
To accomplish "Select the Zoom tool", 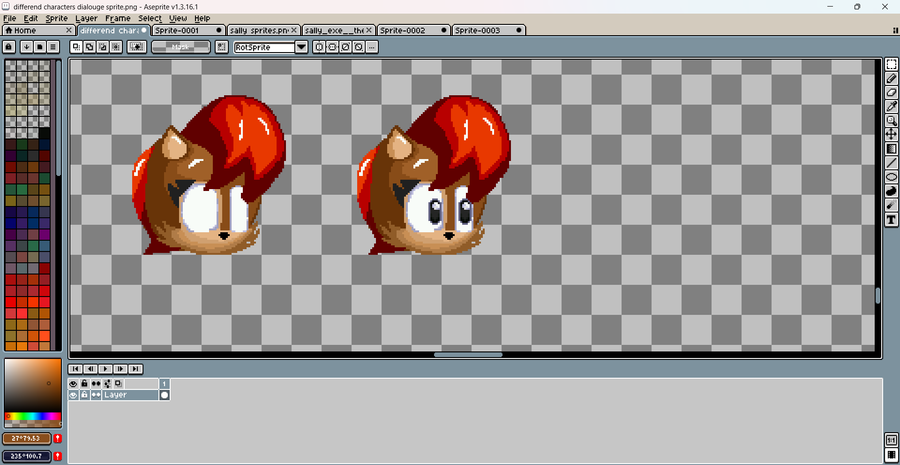I will [891, 121].
